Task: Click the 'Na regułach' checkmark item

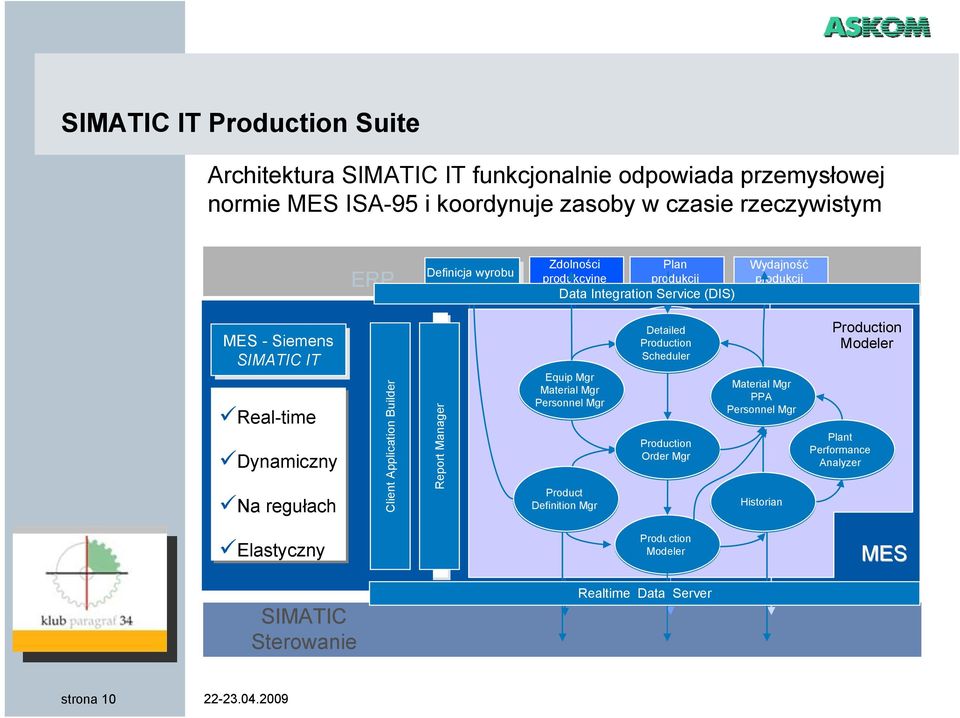Action: (x=279, y=505)
